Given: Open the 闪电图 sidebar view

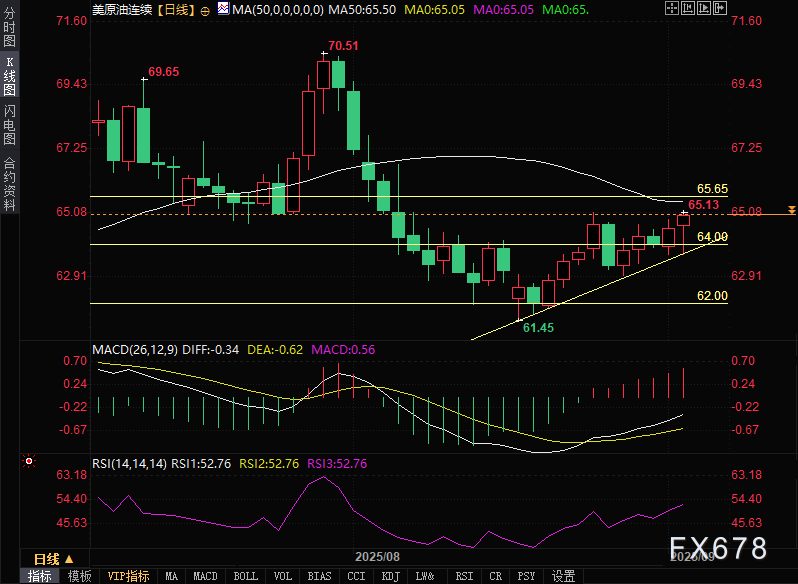Looking at the screenshot, I should pos(9,125).
